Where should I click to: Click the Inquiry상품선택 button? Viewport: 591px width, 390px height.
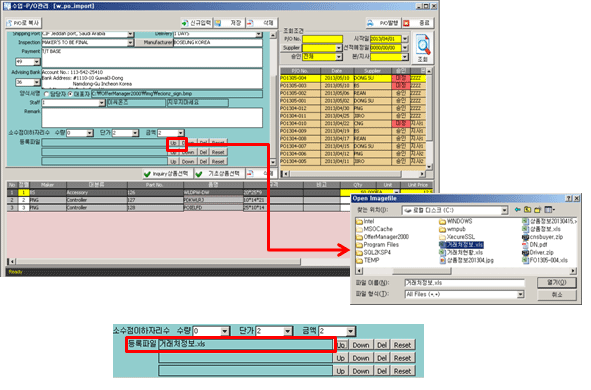167,174
